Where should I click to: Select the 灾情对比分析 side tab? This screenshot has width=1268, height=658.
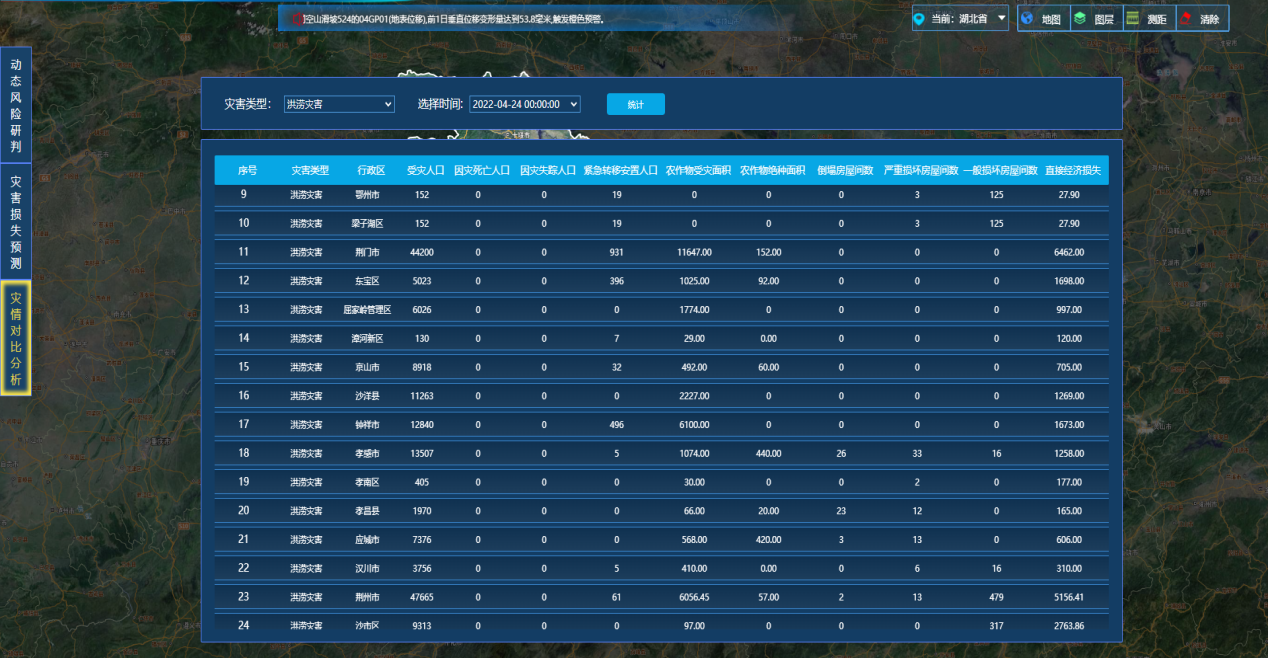pyautogui.click(x=16, y=338)
